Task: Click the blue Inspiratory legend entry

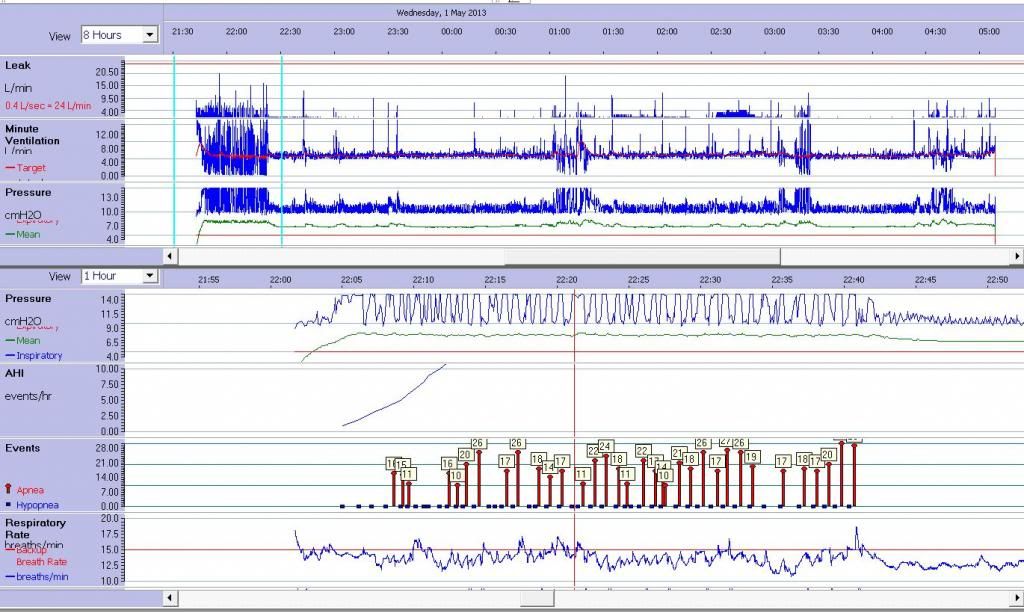Action: tap(33, 355)
